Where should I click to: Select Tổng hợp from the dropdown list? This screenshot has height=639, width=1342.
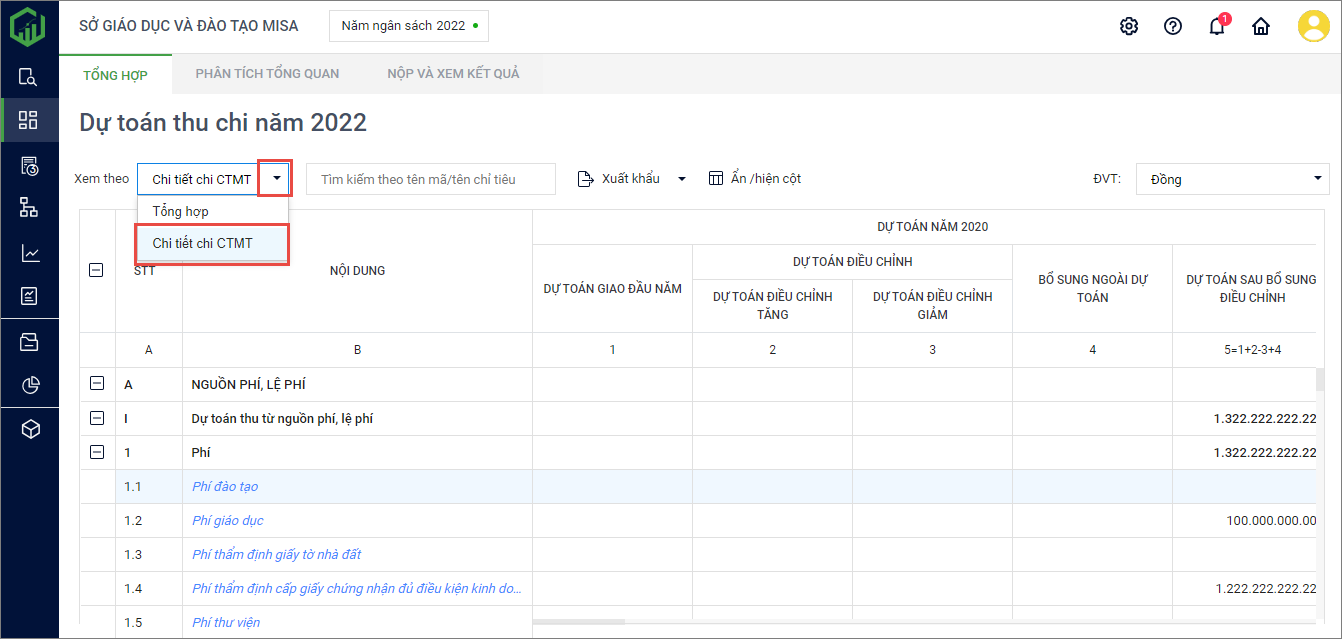(x=181, y=211)
